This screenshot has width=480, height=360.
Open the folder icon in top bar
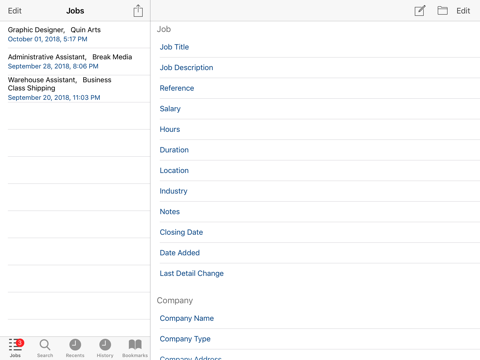pyautogui.click(x=442, y=11)
